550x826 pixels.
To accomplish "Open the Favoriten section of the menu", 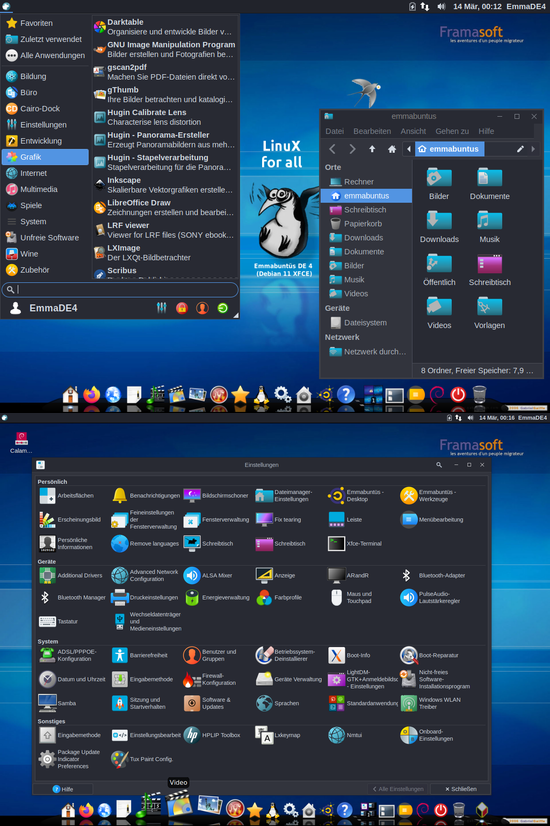I will (45, 23).
